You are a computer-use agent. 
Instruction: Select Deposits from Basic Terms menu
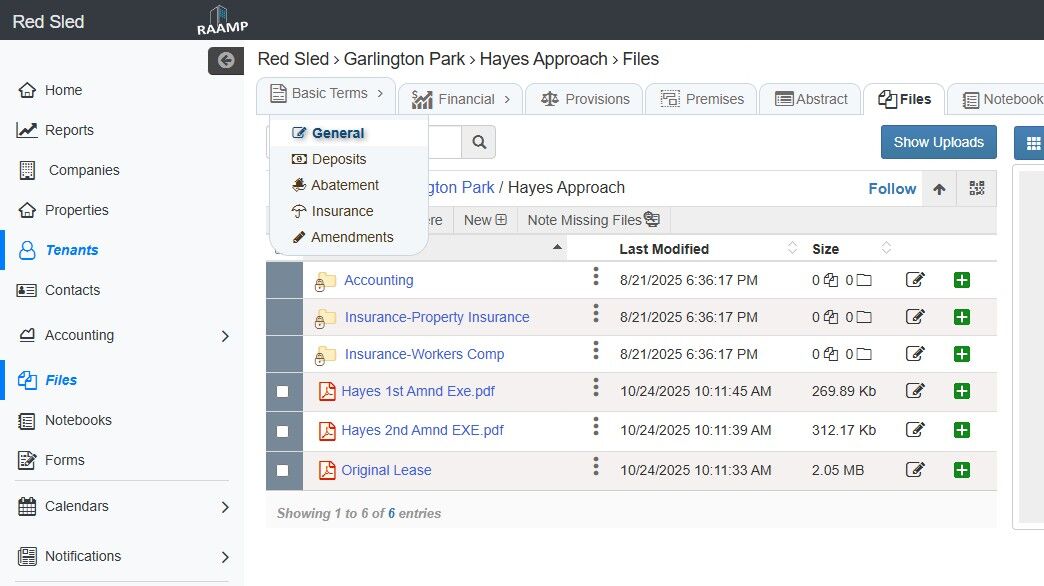[x=338, y=159]
